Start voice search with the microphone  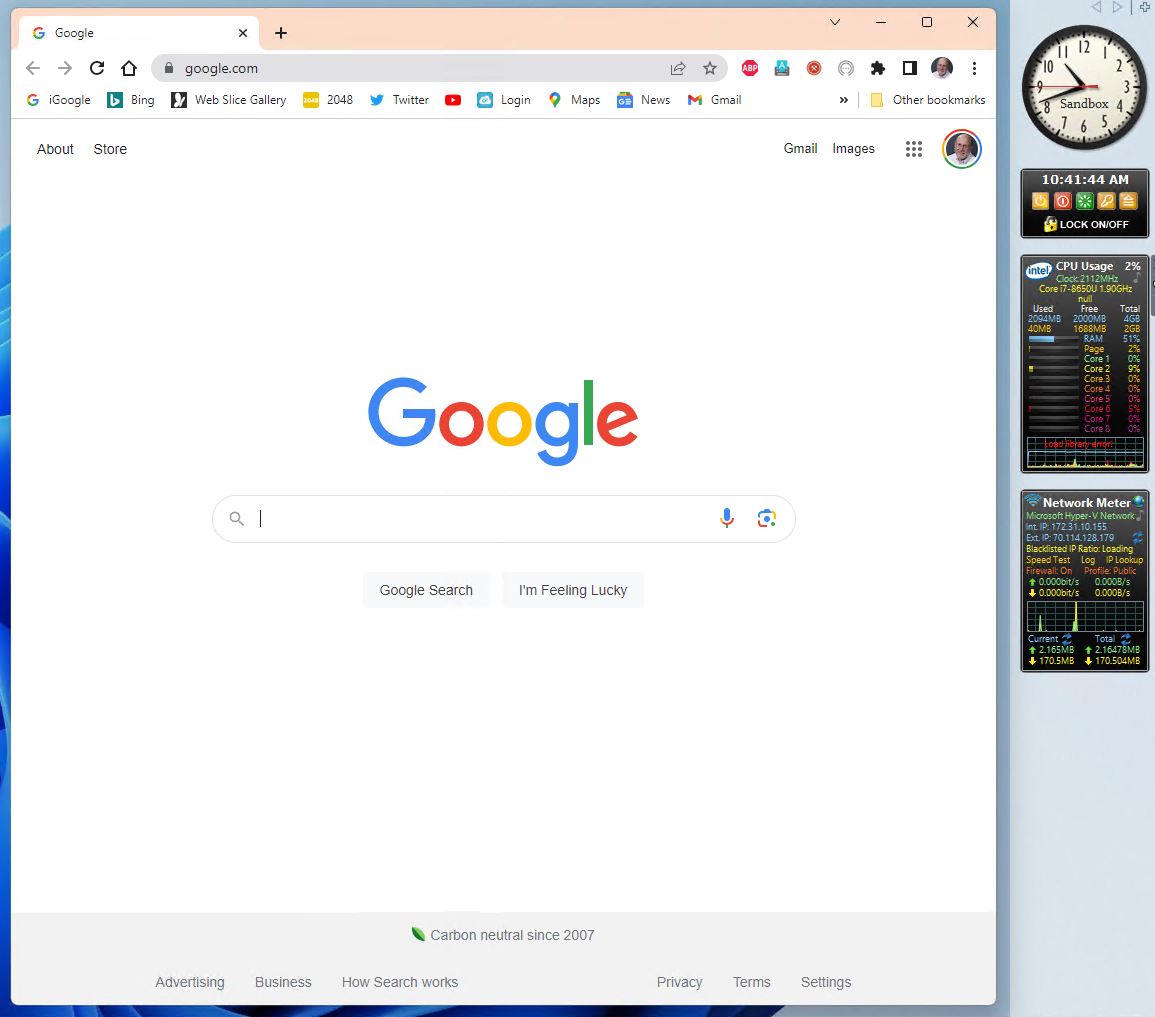point(726,518)
